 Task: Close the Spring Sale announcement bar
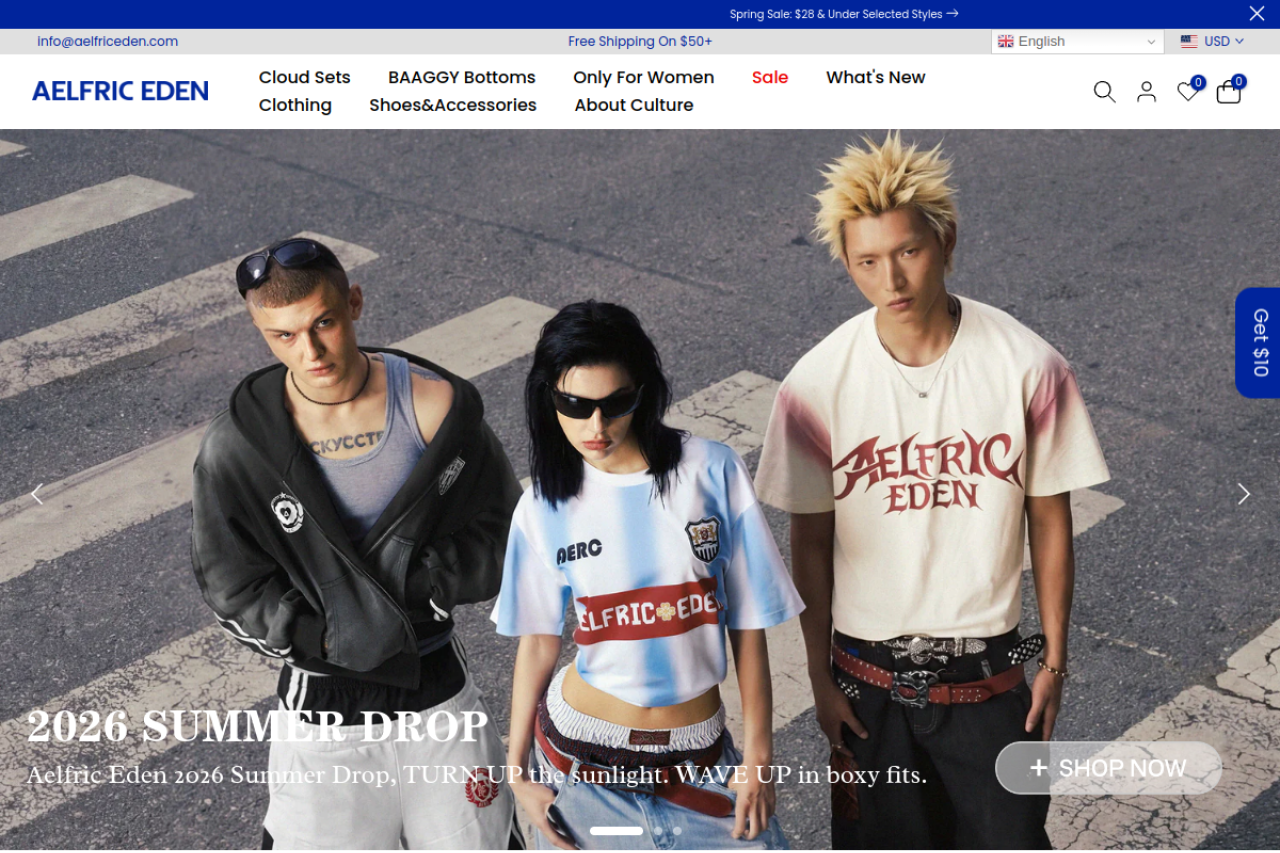pyautogui.click(x=1256, y=13)
